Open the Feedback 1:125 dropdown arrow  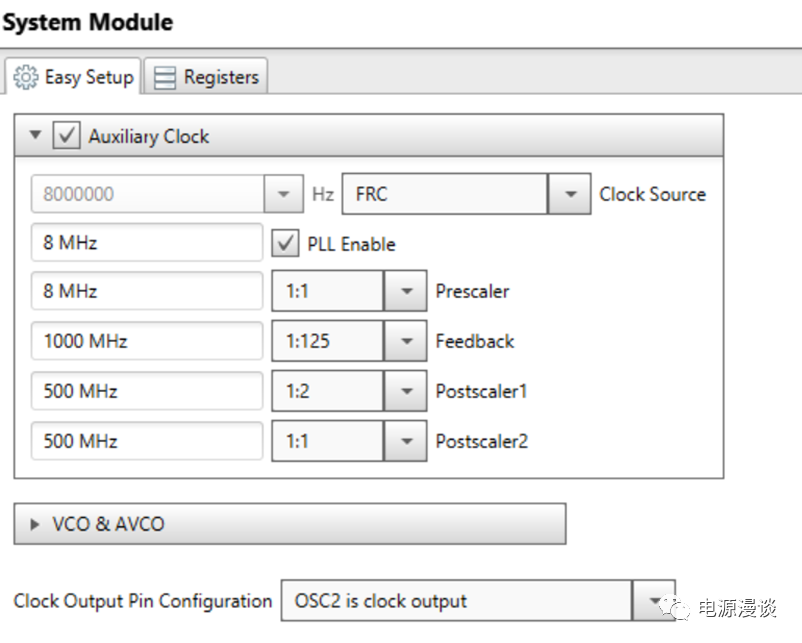tap(406, 341)
